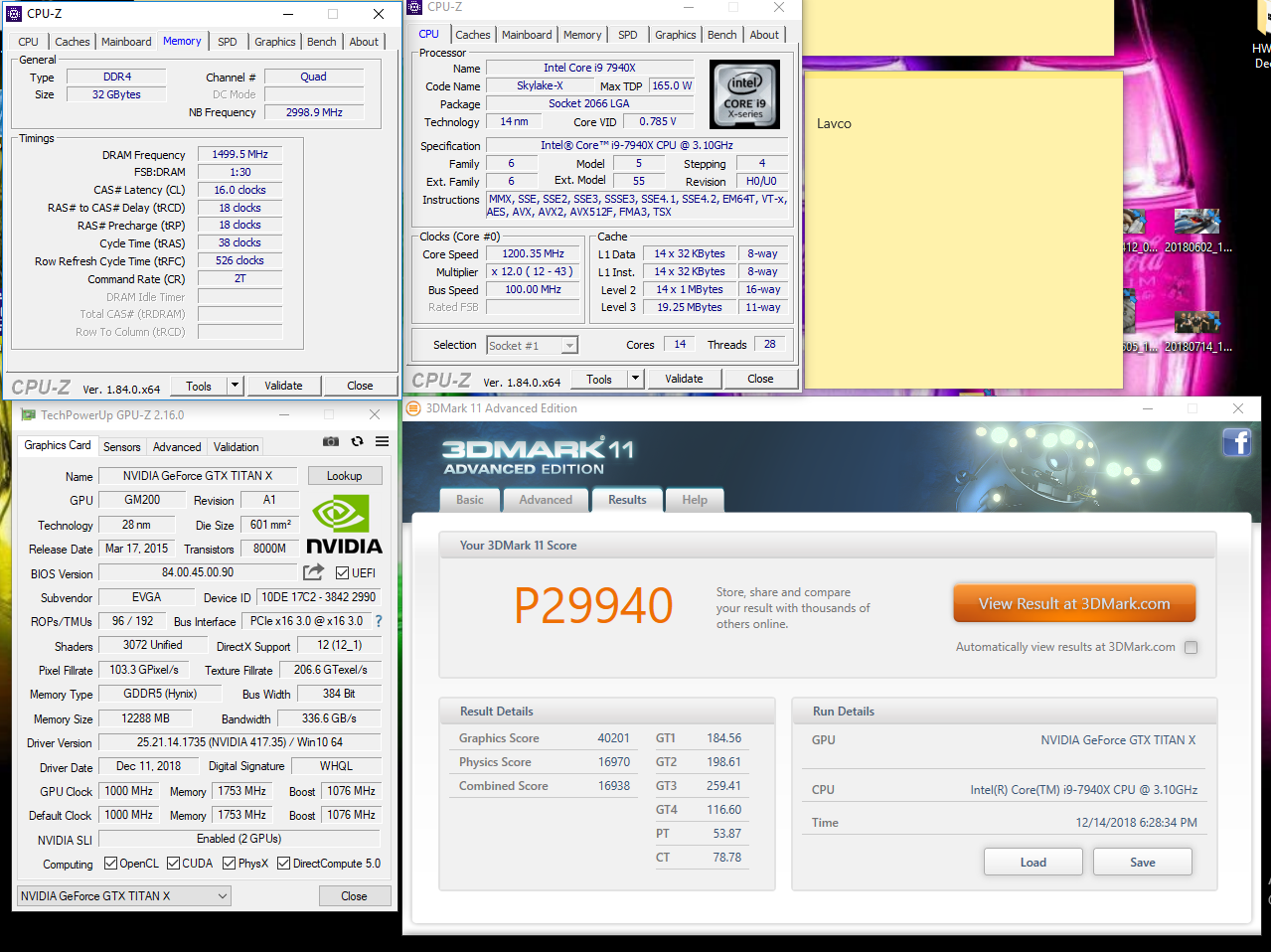Switch to the Sensors tab in GPU-Z
This screenshot has width=1271, height=952.
pyautogui.click(x=122, y=447)
